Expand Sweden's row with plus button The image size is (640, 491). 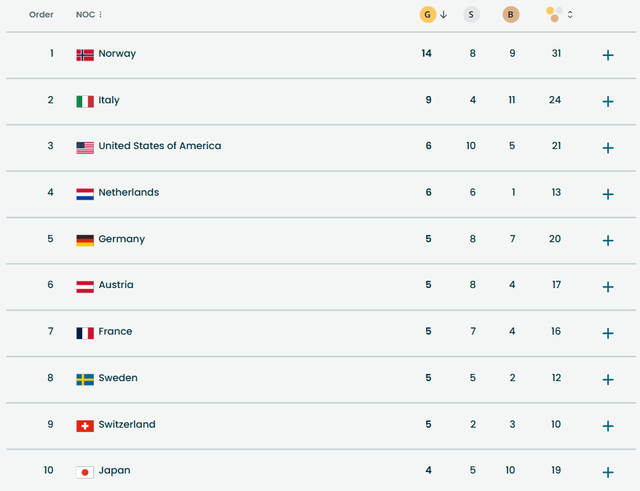pos(607,379)
